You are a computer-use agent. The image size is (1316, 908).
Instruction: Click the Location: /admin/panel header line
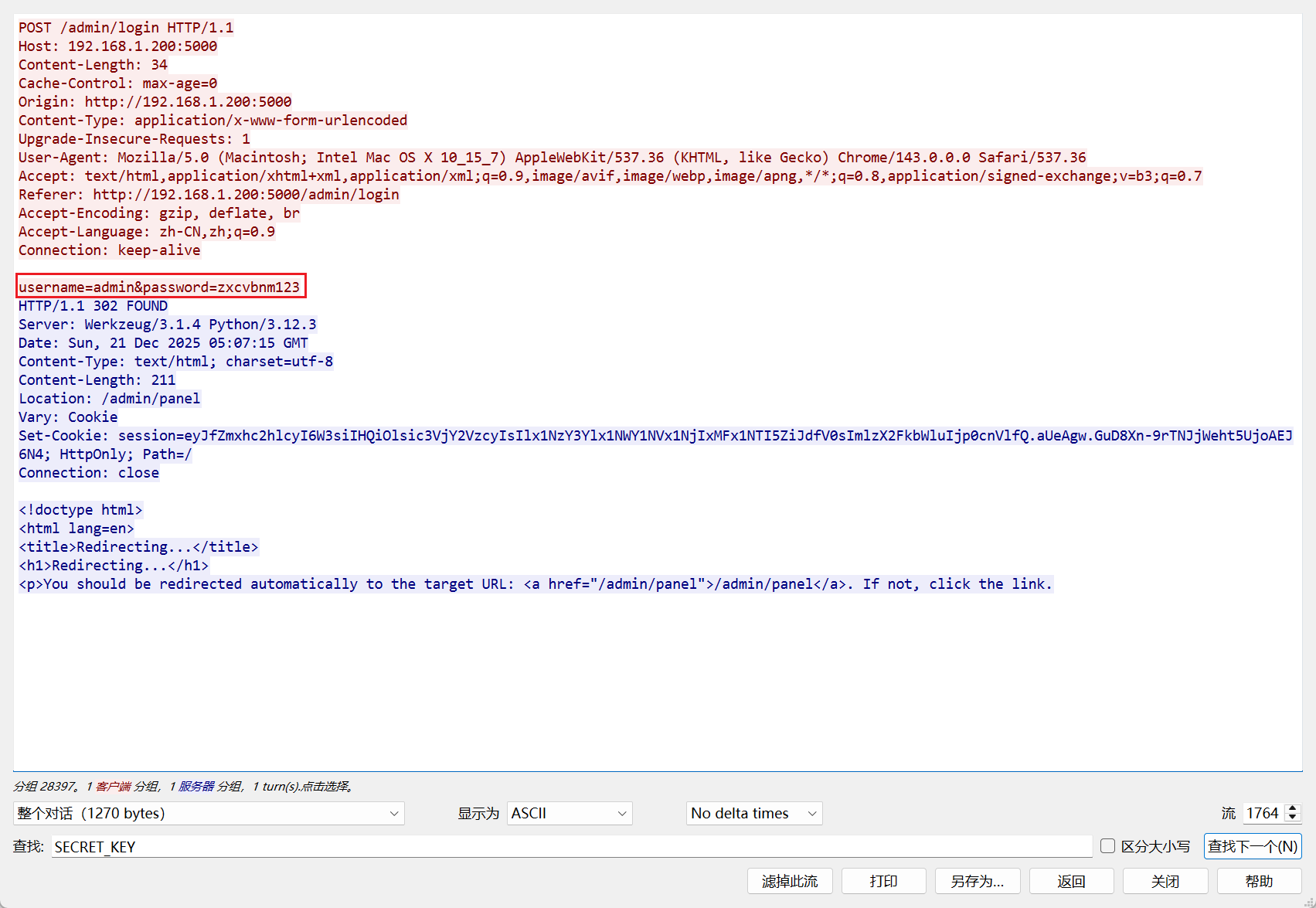pos(109,399)
